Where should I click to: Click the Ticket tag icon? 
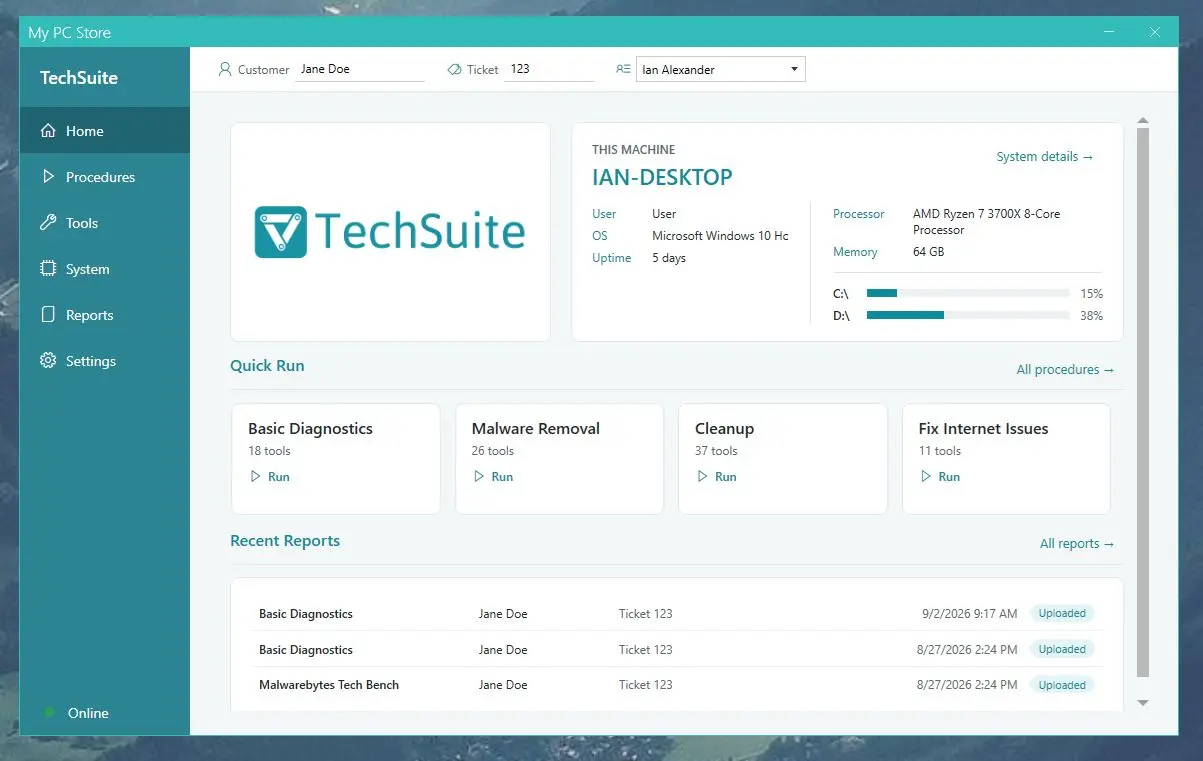click(455, 69)
